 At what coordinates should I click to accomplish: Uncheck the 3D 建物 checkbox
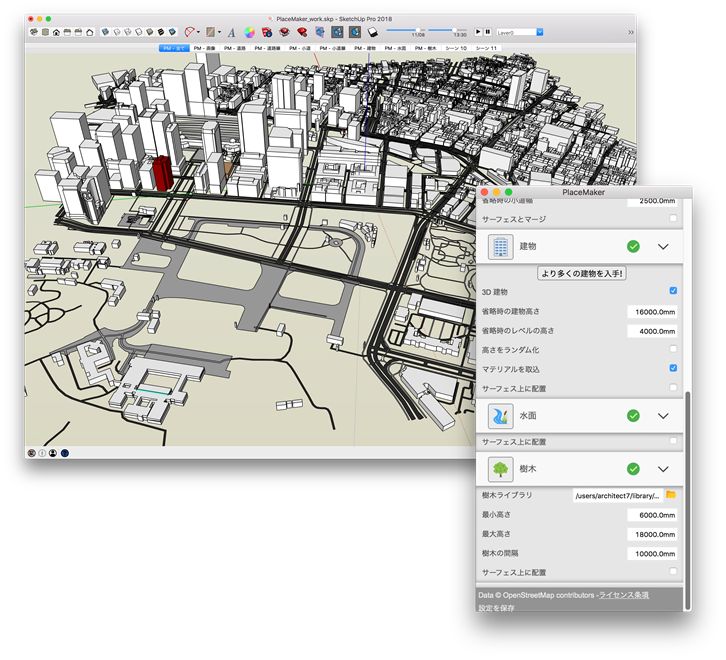673,291
